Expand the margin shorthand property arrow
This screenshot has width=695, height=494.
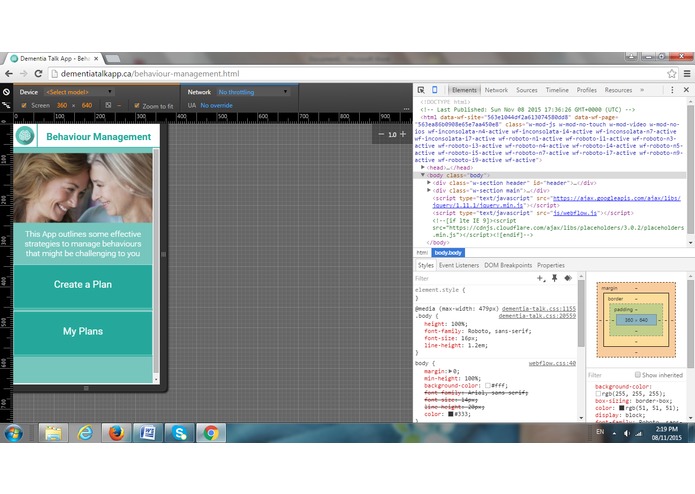tap(450, 371)
